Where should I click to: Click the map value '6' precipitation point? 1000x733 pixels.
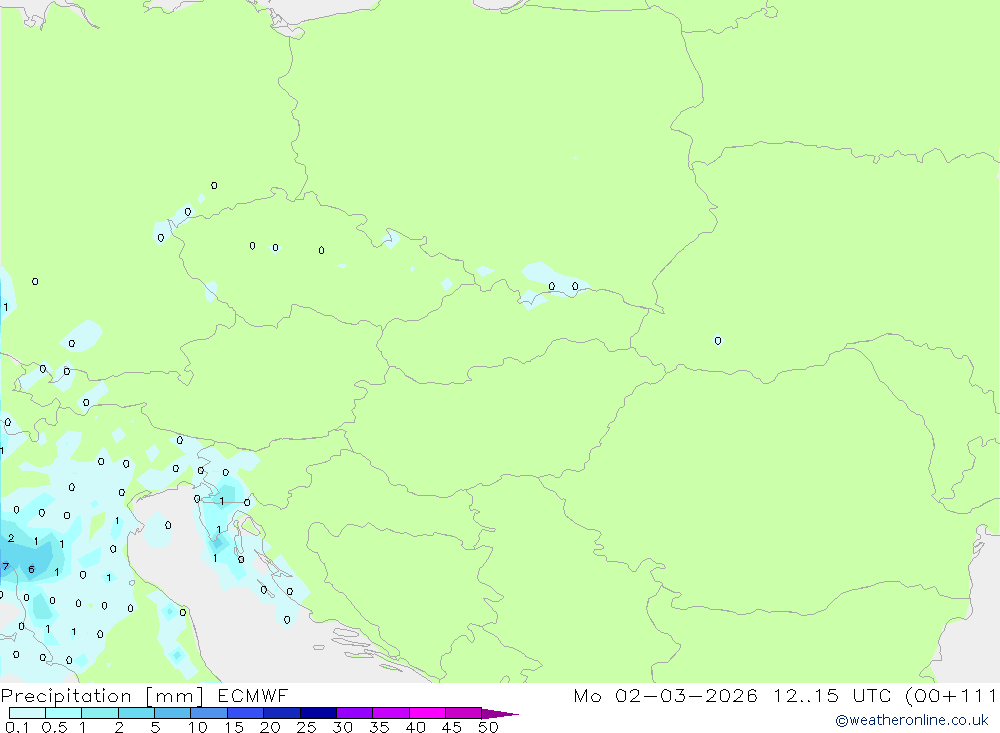pos(31,569)
